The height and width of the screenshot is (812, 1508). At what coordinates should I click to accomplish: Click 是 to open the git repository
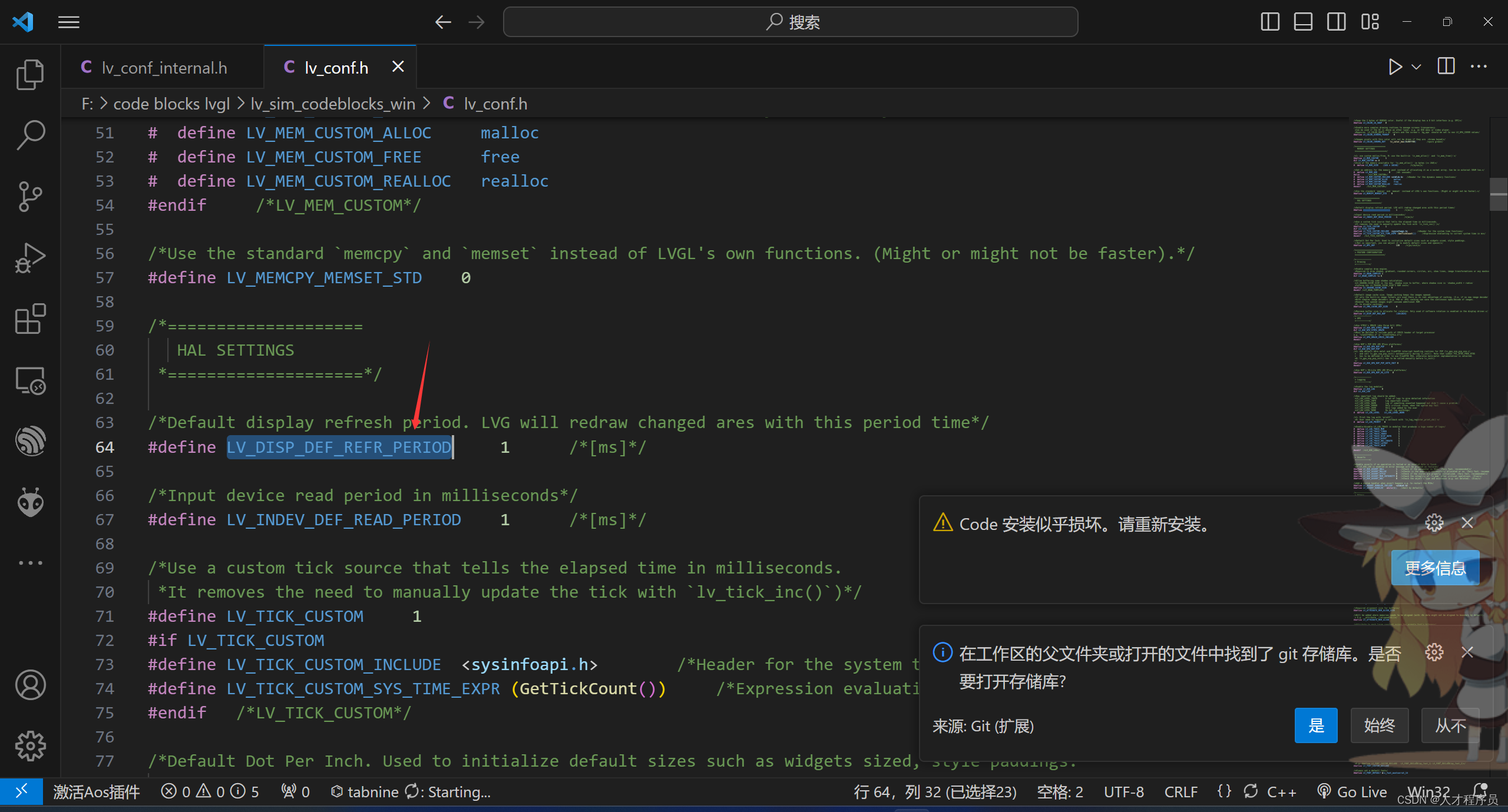[1316, 725]
